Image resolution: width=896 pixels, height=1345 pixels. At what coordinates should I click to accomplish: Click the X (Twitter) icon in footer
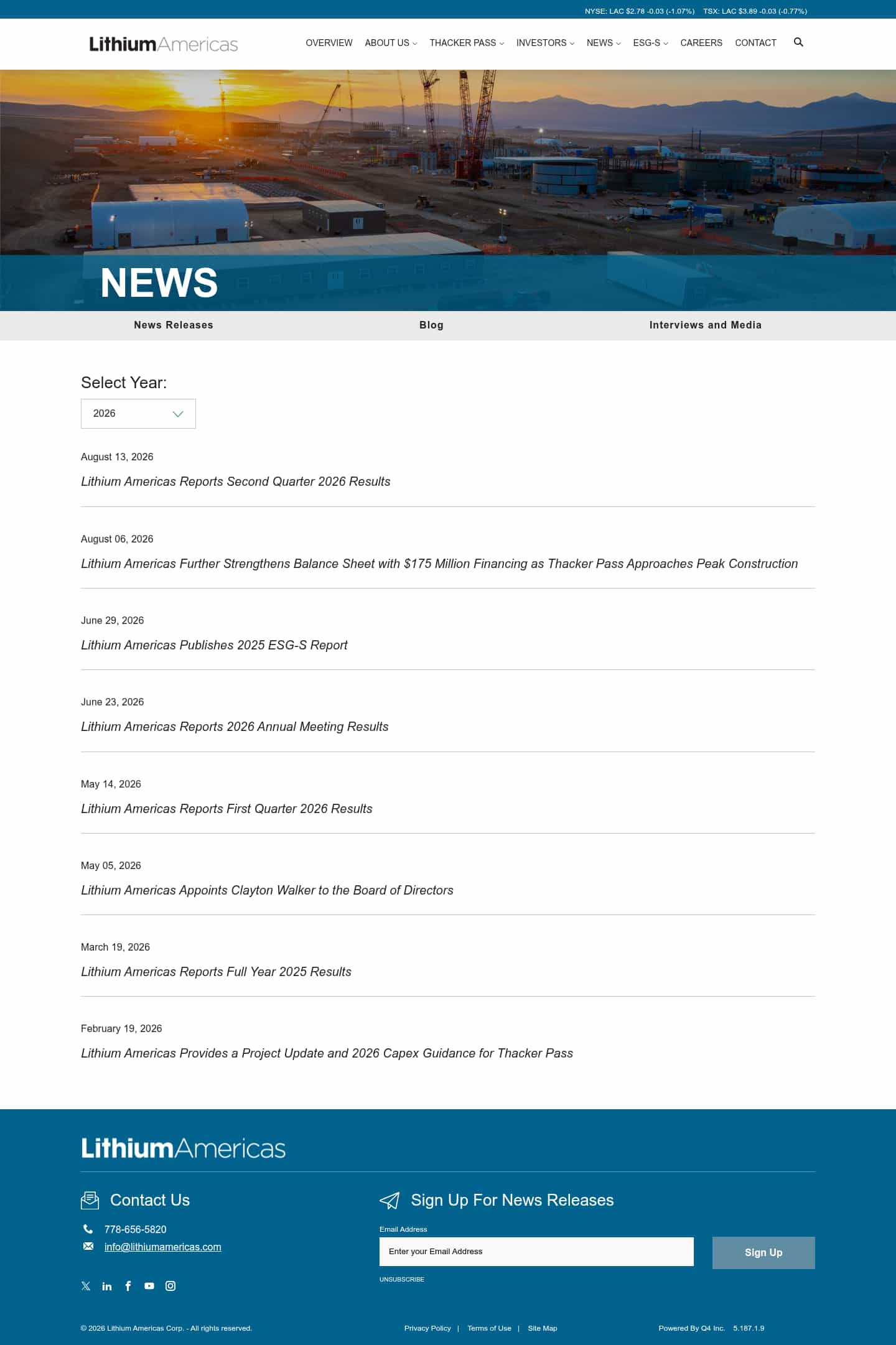click(x=86, y=1286)
